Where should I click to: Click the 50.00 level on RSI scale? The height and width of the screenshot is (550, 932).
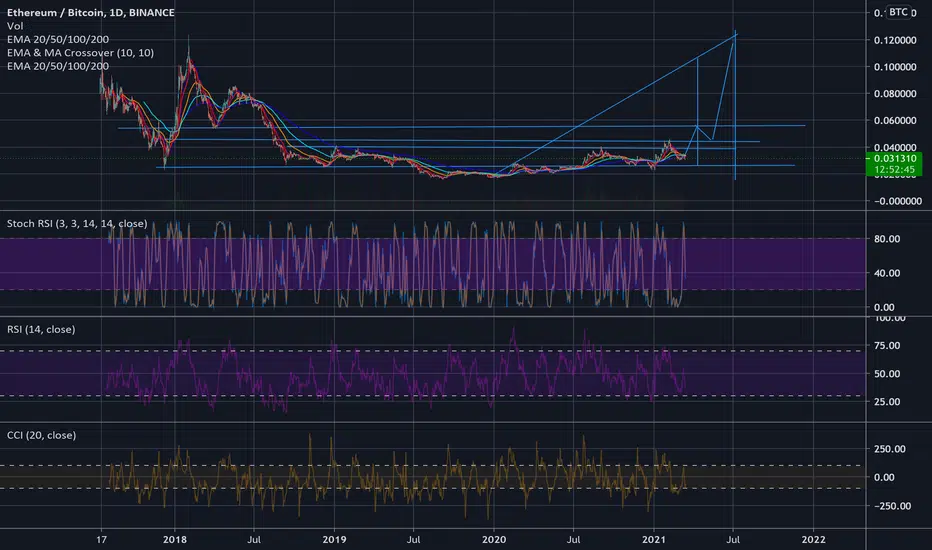pyautogui.click(x=887, y=374)
